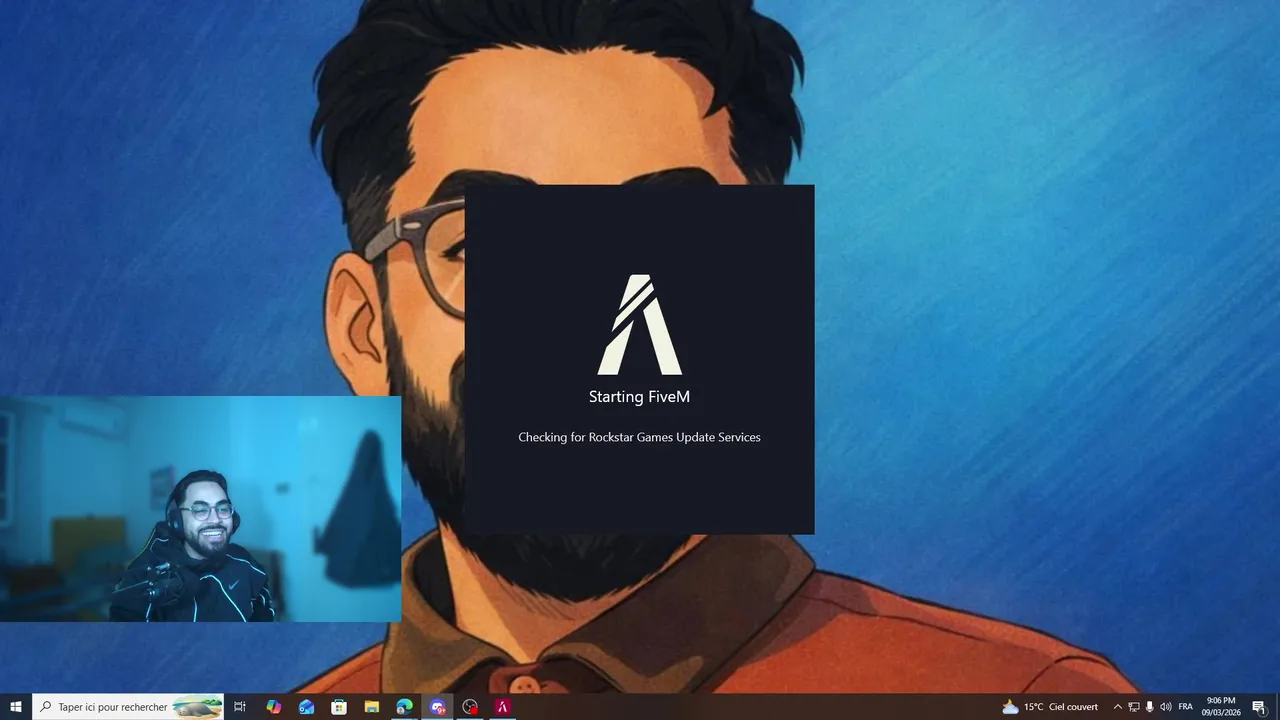Click the 'Taper ici pour rechercher' search box

click(x=128, y=707)
